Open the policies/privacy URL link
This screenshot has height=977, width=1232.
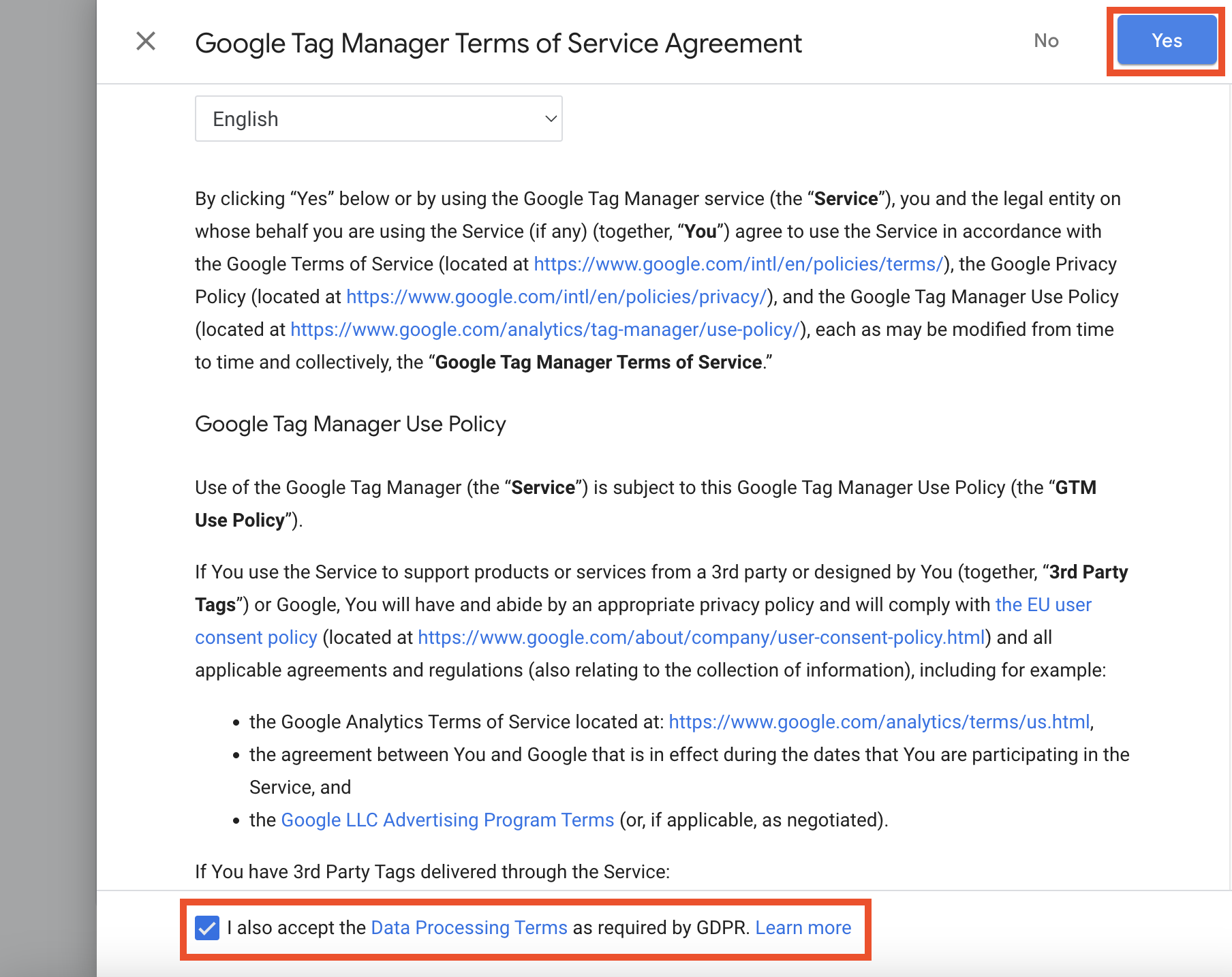556,297
